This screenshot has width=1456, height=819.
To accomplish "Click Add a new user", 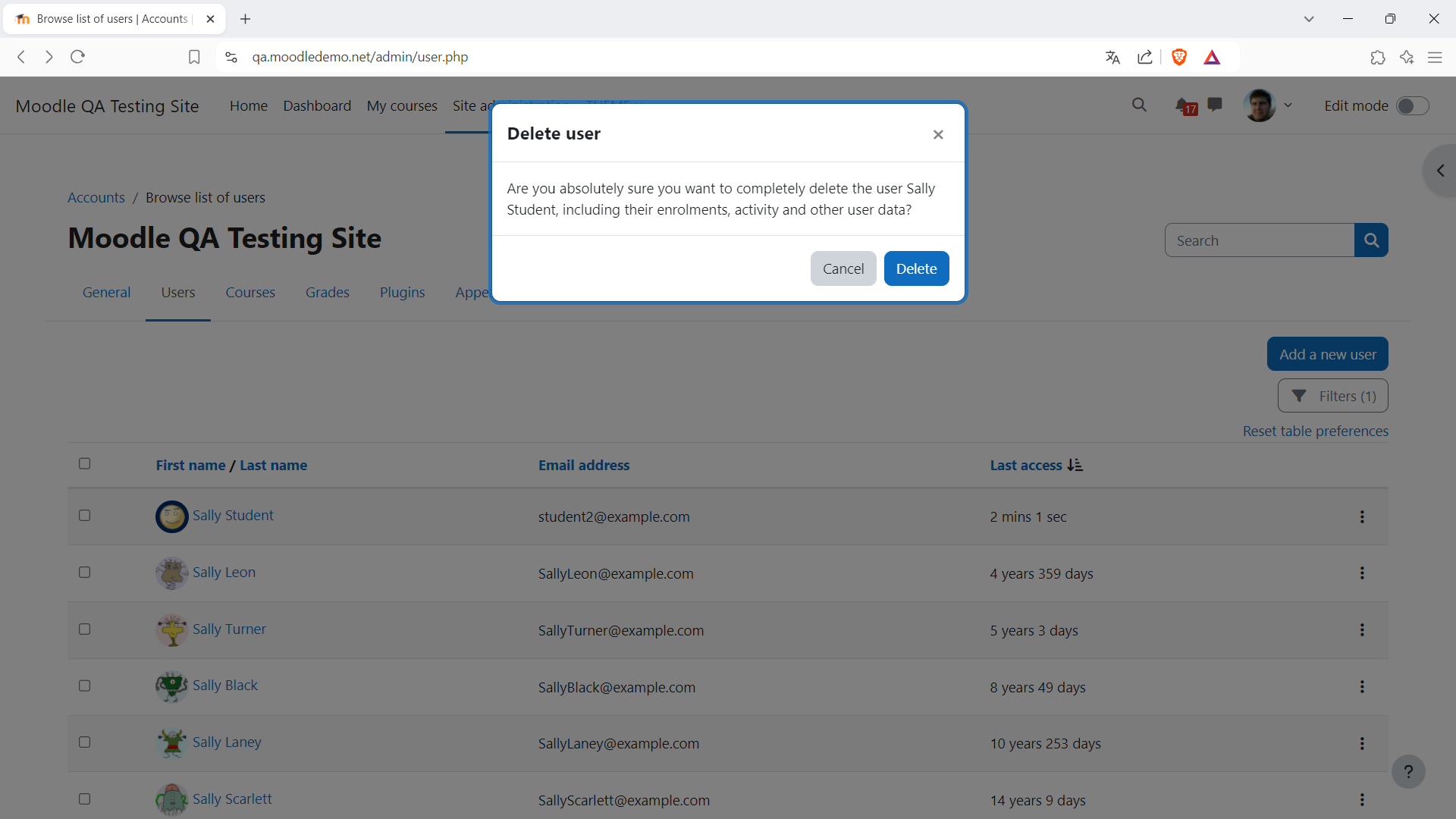I will pyautogui.click(x=1327, y=354).
